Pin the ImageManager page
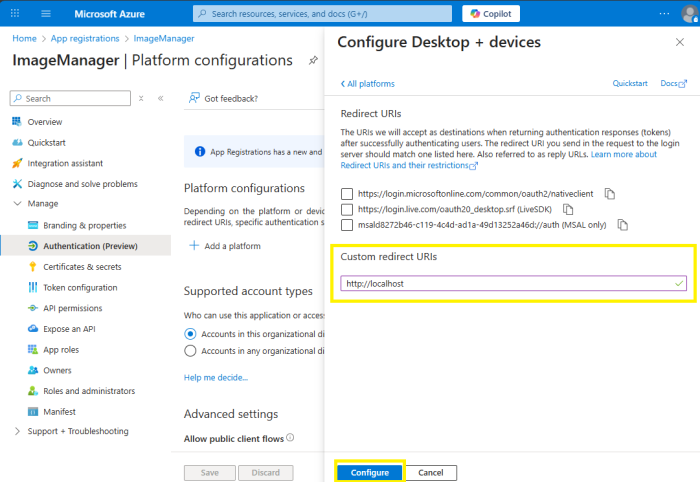700x482 pixels. click(313, 60)
